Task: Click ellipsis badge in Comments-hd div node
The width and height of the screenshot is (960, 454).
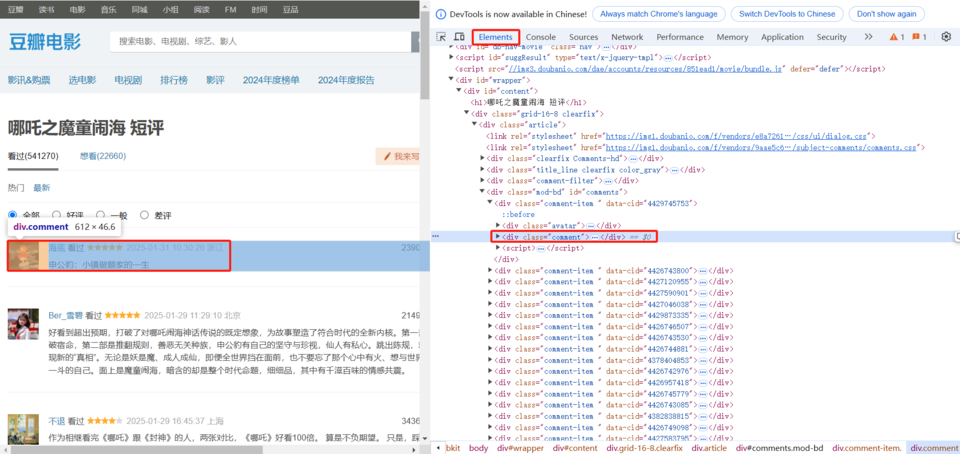Action: [633, 158]
